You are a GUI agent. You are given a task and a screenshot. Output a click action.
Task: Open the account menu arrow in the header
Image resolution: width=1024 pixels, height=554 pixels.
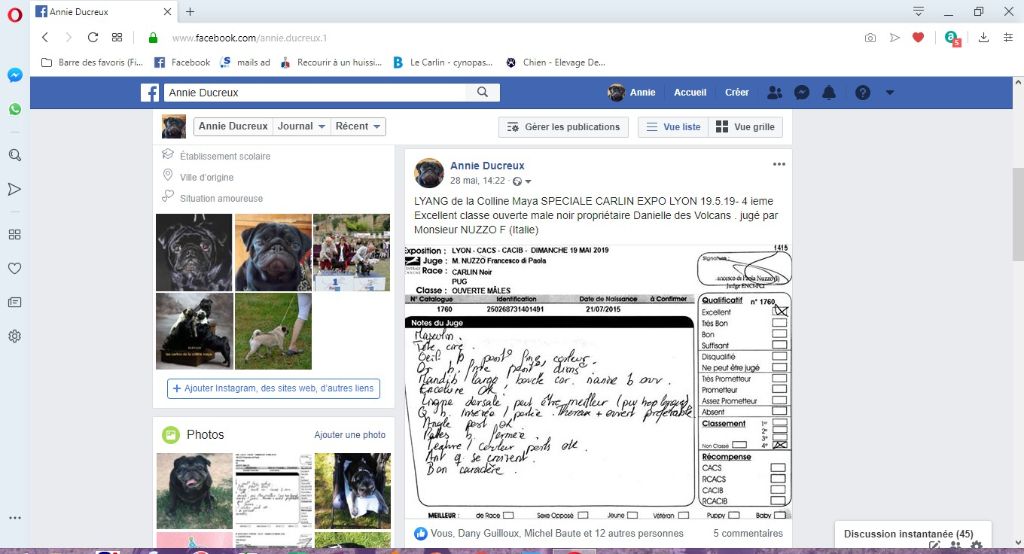coord(889,93)
